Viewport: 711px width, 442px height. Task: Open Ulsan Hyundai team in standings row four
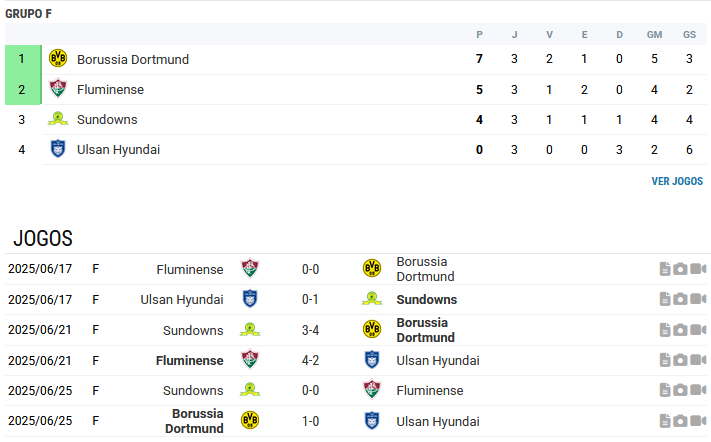click(x=118, y=150)
